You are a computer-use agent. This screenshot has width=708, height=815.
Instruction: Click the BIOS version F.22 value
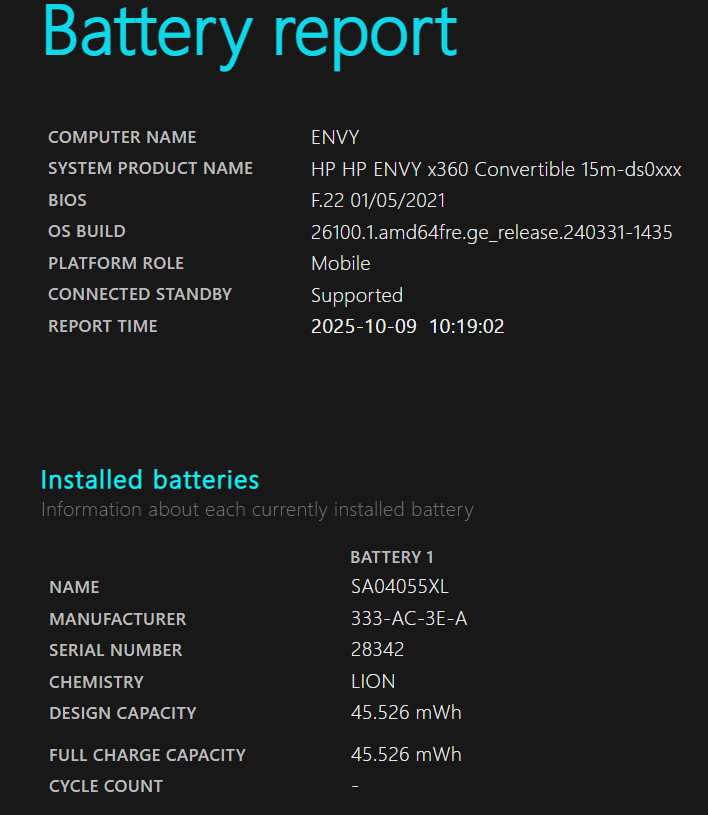click(x=378, y=200)
